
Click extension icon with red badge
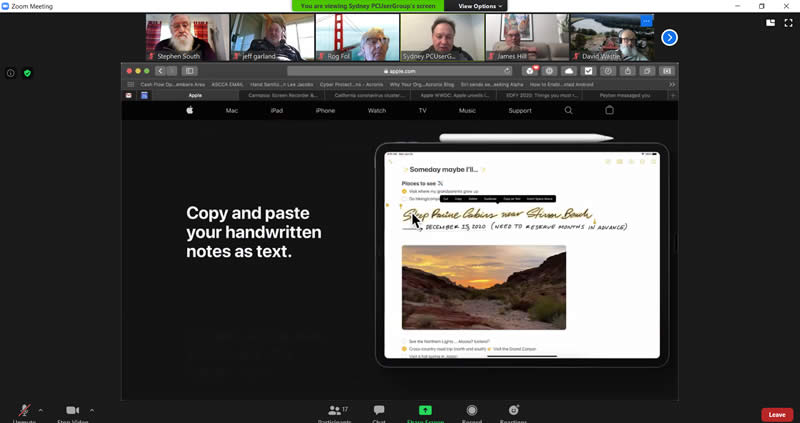pos(531,71)
